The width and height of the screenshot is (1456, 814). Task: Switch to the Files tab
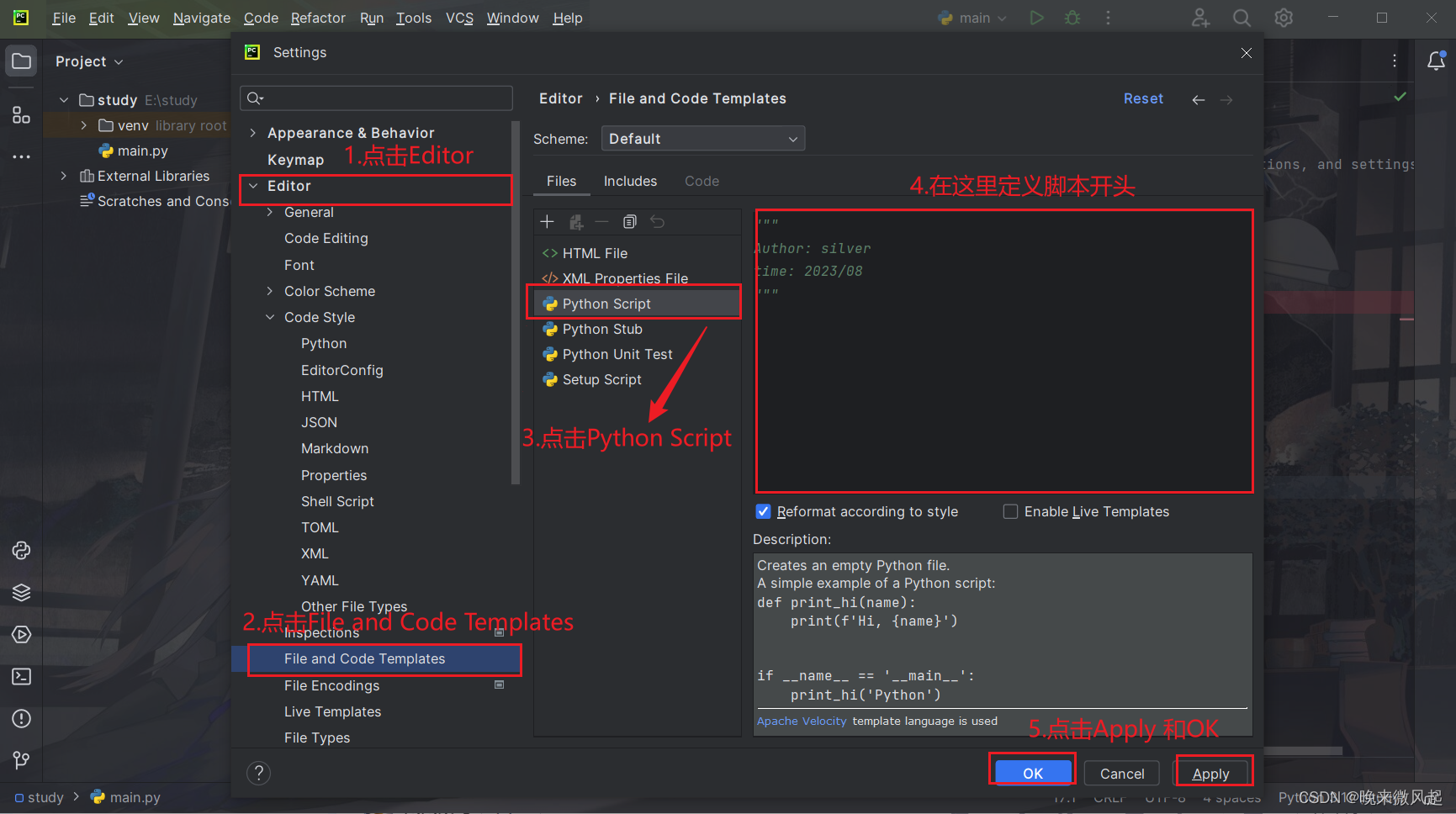[561, 181]
